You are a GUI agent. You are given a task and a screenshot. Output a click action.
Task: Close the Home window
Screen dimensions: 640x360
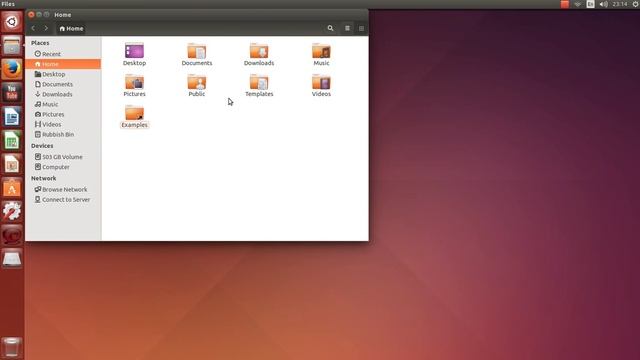[x=31, y=15]
